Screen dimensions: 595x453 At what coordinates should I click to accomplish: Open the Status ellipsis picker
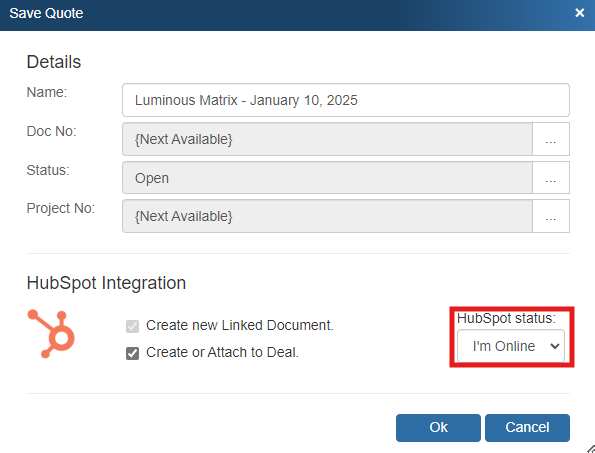point(551,178)
